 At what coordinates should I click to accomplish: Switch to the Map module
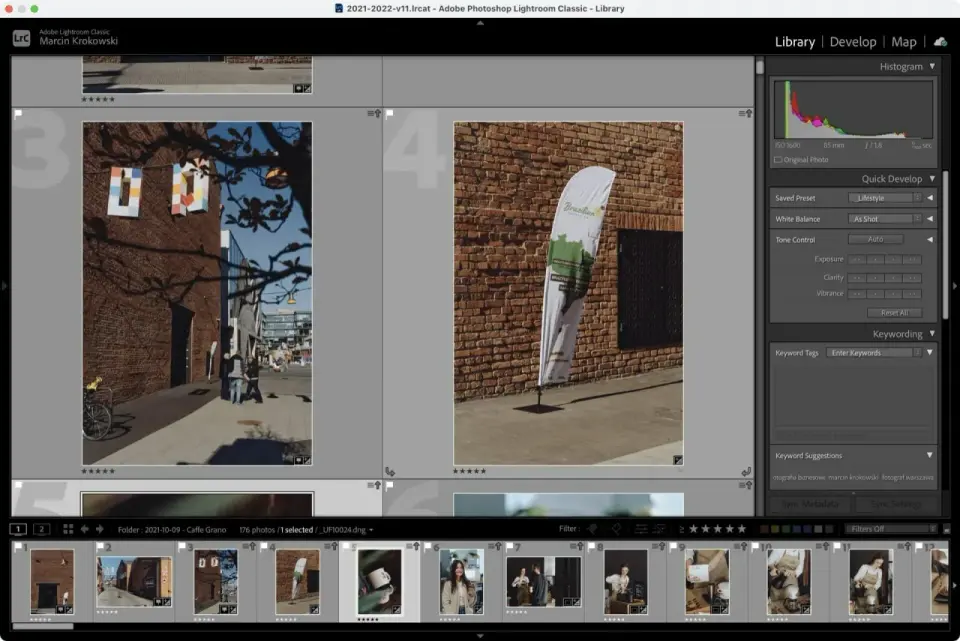click(x=904, y=42)
